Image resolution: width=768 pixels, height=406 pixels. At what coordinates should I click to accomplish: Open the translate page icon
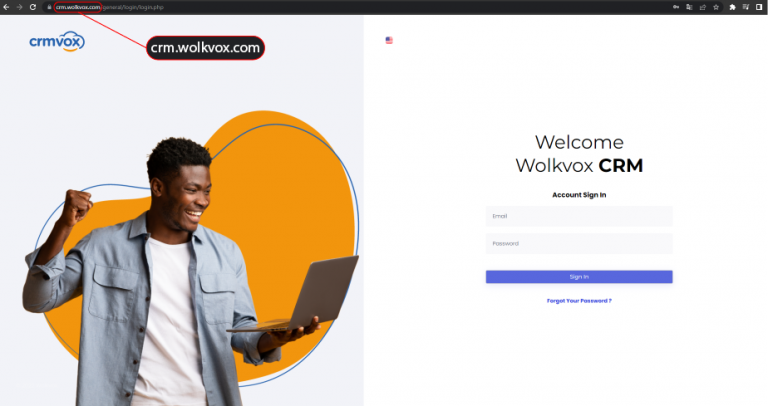689,7
